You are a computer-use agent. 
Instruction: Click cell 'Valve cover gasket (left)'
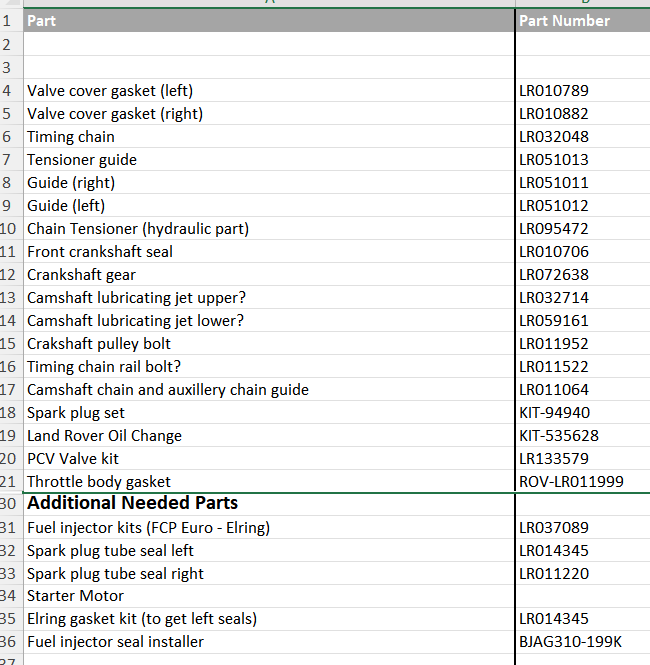tap(269, 90)
